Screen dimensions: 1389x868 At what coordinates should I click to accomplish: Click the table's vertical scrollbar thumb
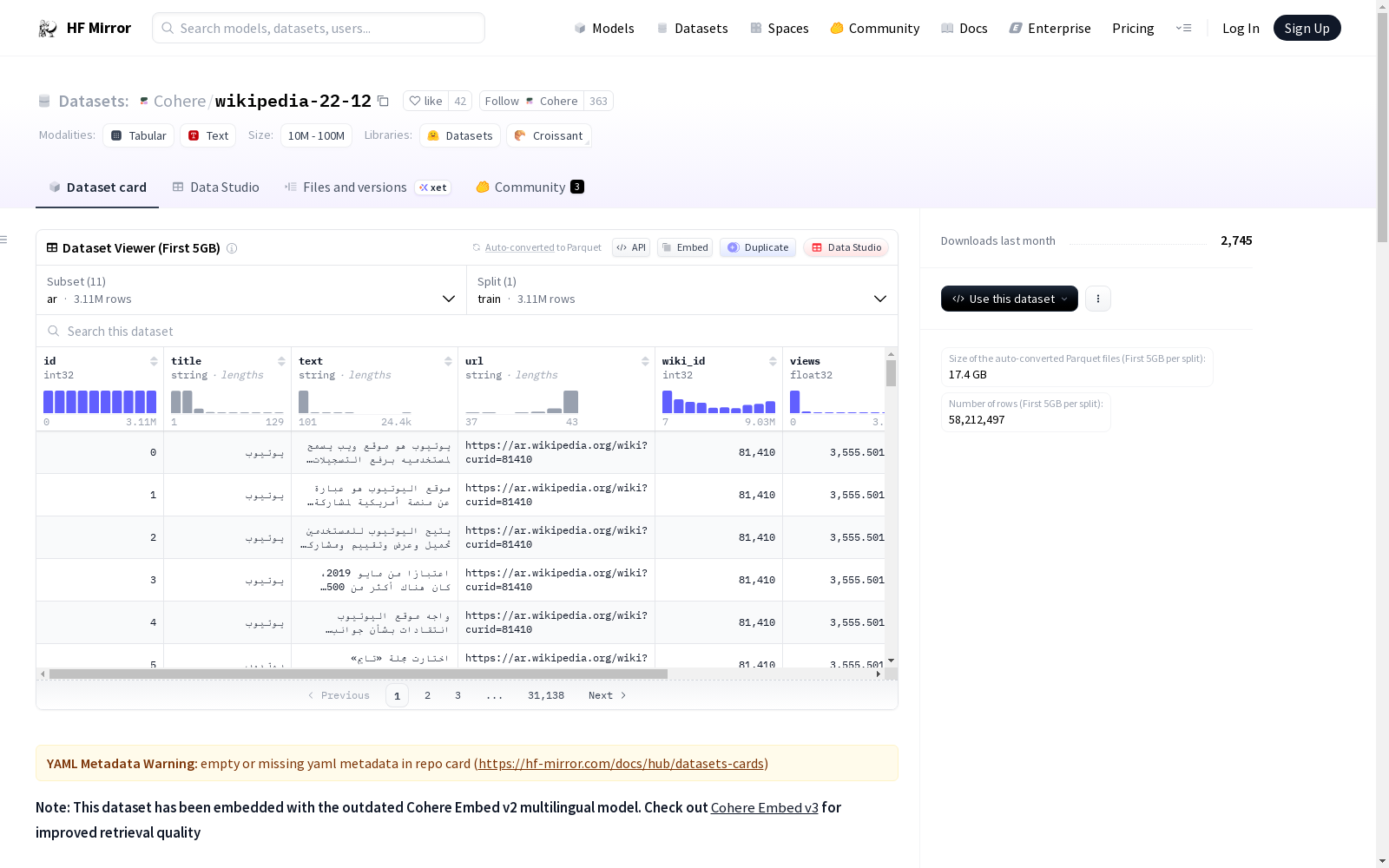click(891, 373)
